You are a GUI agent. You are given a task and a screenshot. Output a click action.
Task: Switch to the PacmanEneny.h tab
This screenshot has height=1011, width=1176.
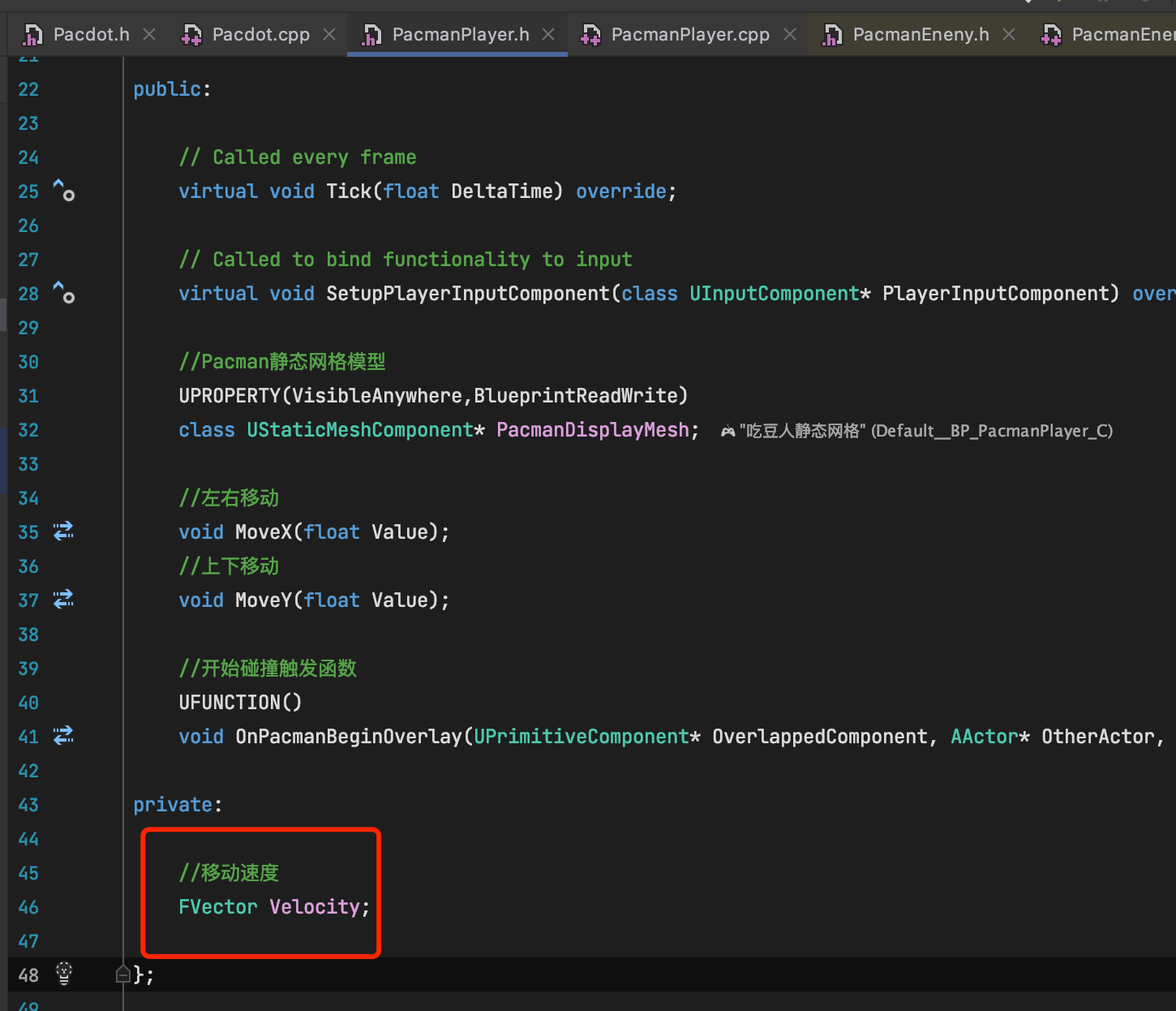click(920, 34)
